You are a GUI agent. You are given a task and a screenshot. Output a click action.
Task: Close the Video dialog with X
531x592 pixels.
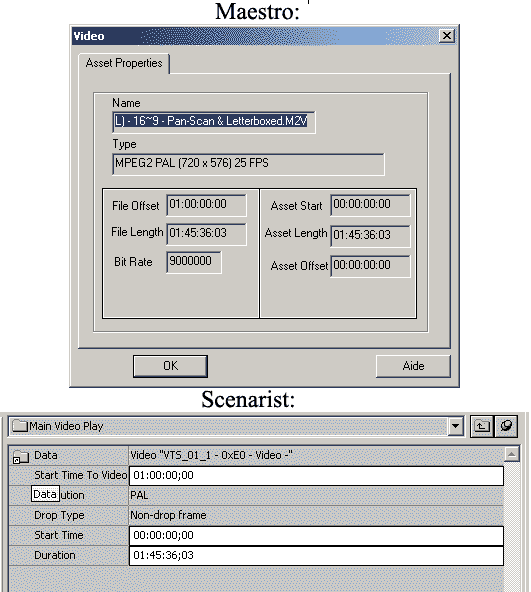(x=447, y=36)
